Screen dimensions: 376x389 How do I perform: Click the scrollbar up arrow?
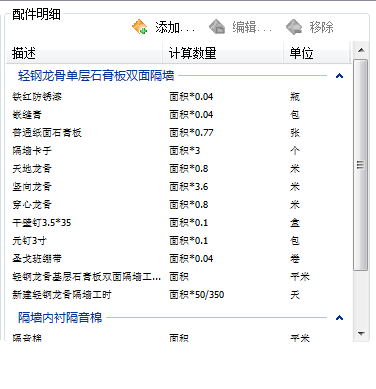(x=361, y=50)
